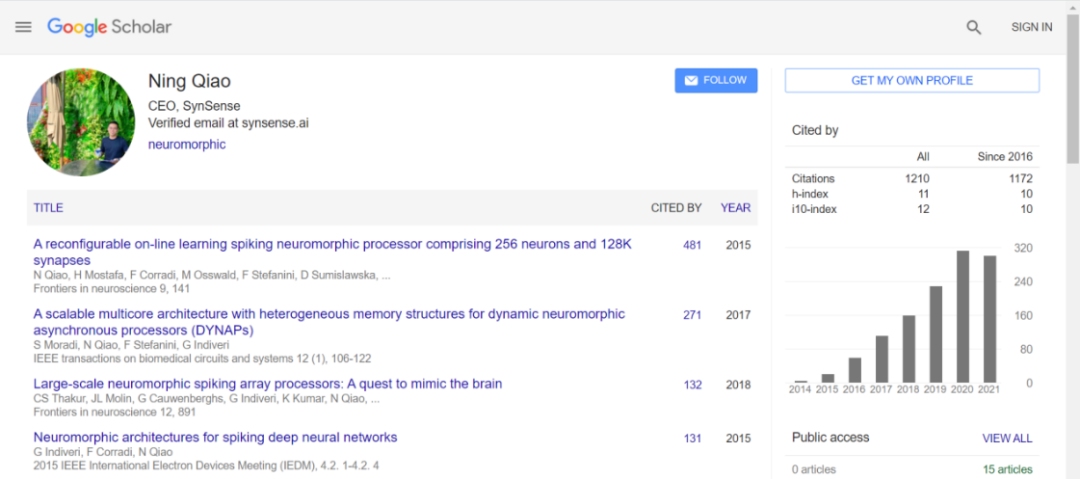This screenshot has height=479, width=1080.
Task: Click the Get My Own Profile button
Action: coord(911,81)
